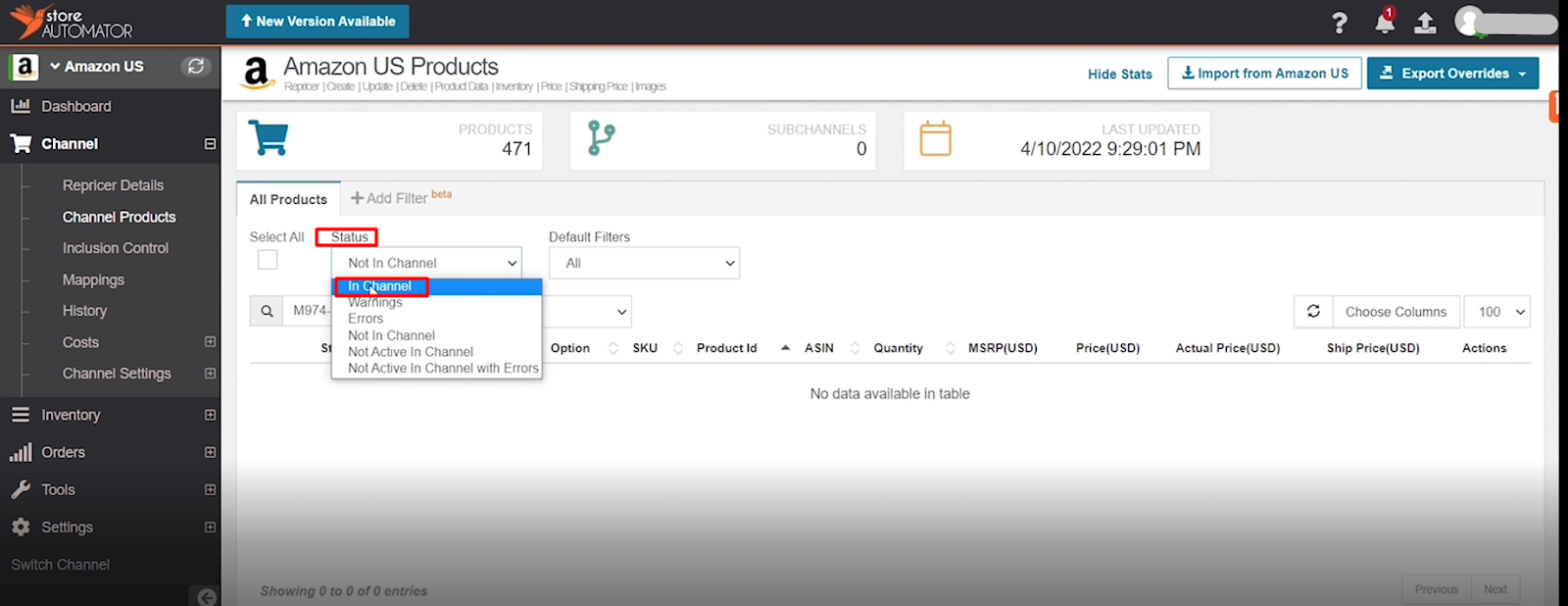Click the Orders bar chart icon
This screenshot has height=606, width=1568.
(21, 452)
